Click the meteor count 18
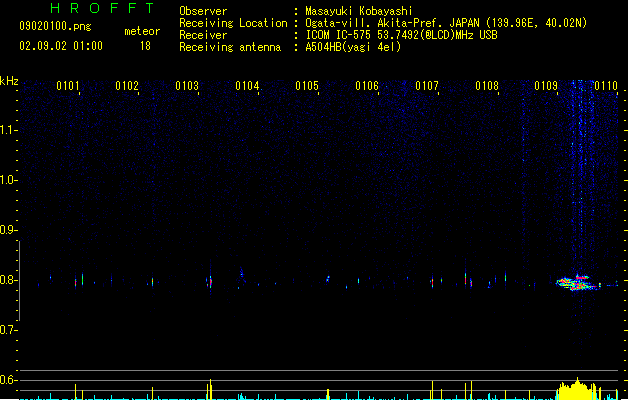This screenshot has height=400, width=629. [145, 46]
